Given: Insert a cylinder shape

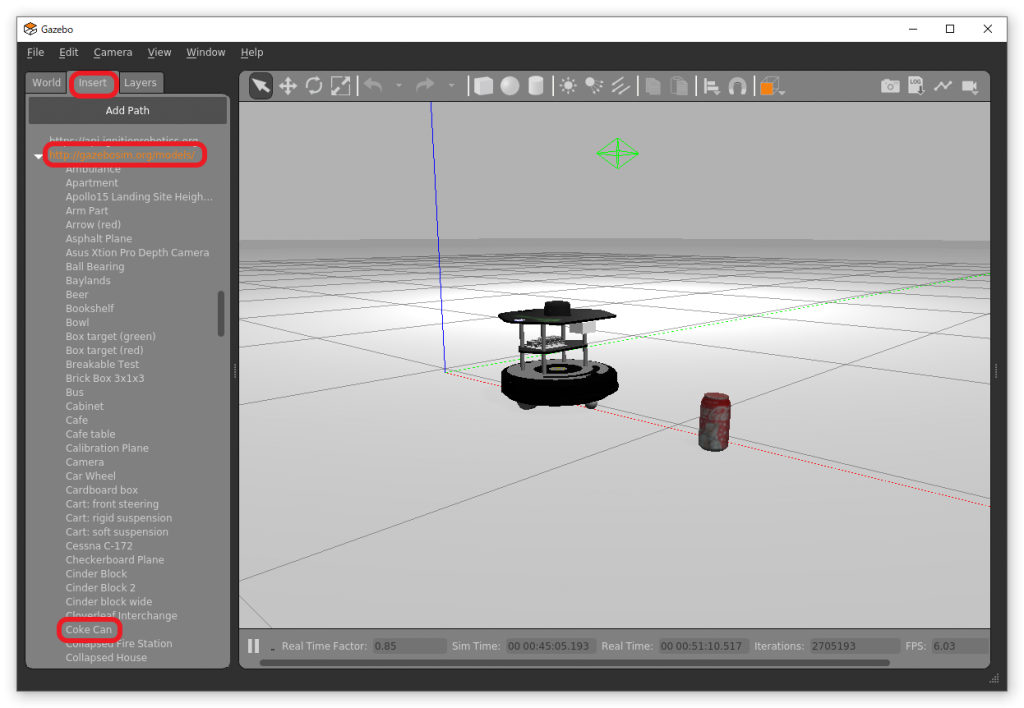Looking at the screenshot, I should pyautogui.click(x=536, y=86).
